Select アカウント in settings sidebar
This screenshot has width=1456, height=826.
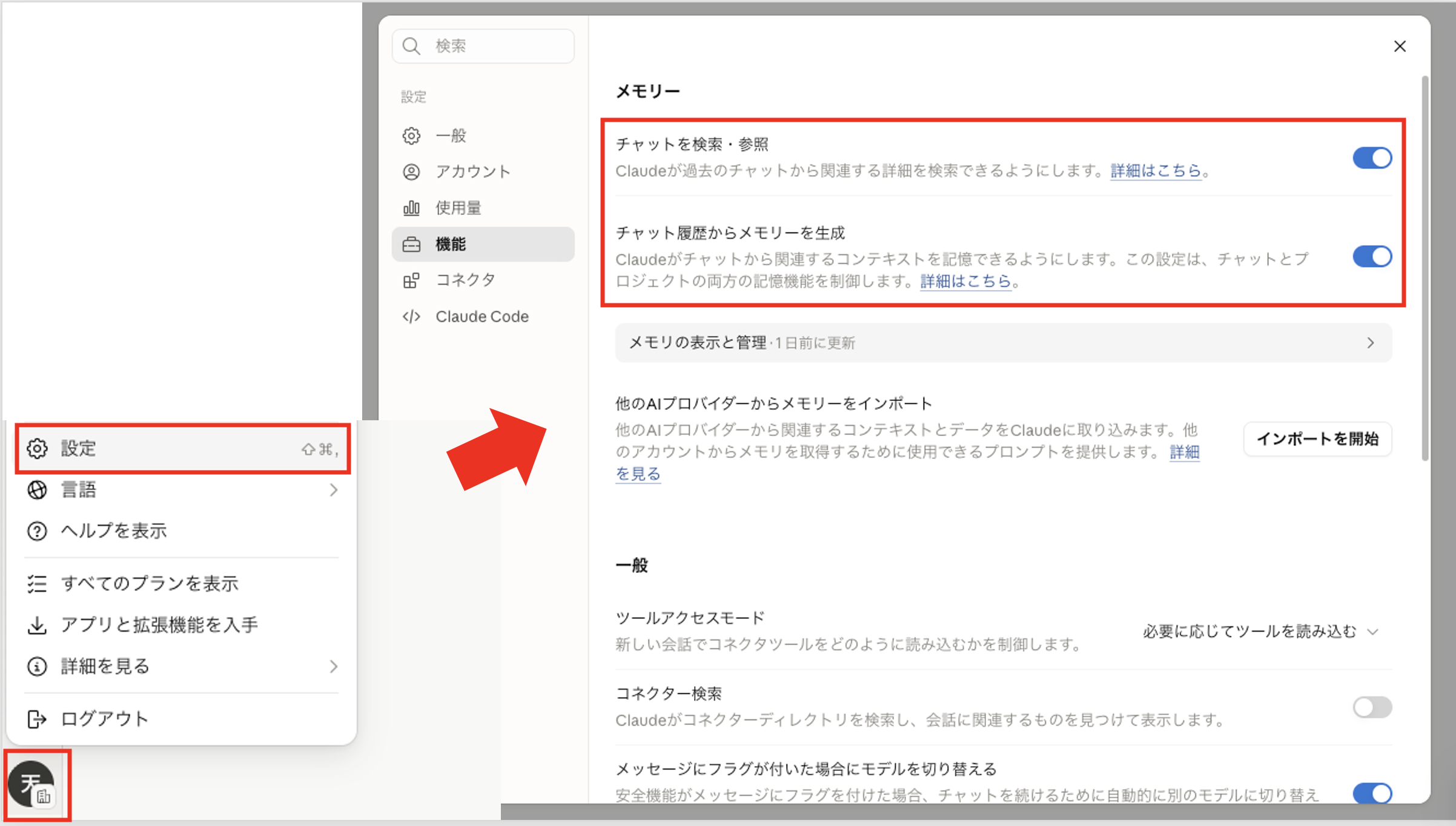coord(483,172)
